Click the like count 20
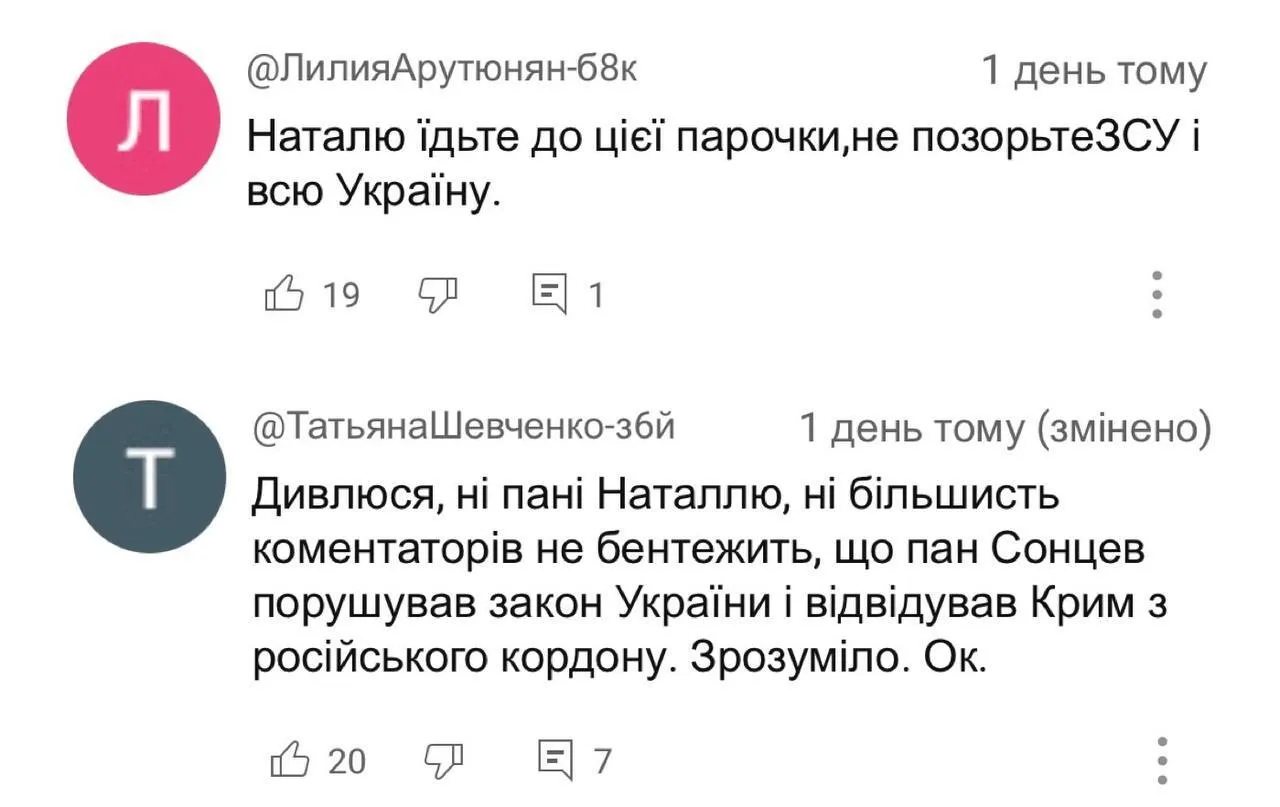This screenshot has height=807, width=1280. click(348, 762)
